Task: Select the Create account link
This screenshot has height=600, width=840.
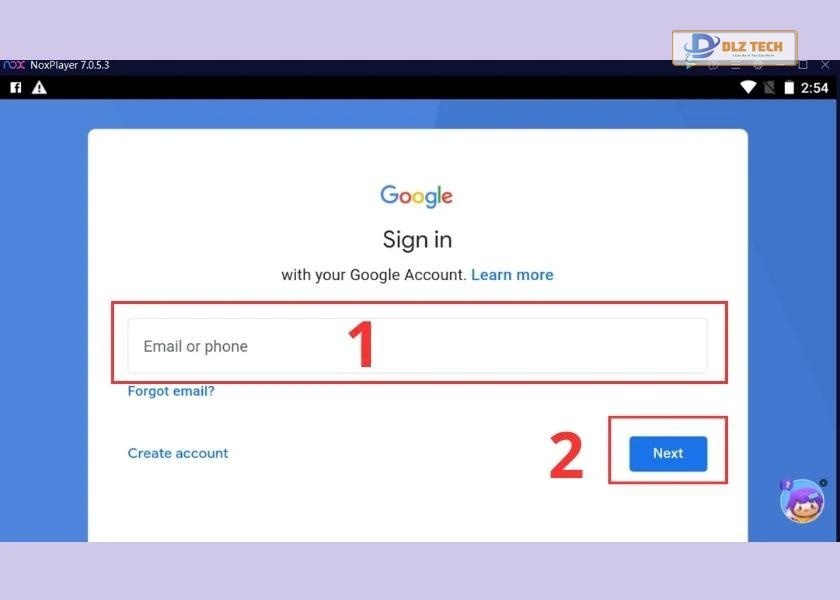Action: [178, 453]
